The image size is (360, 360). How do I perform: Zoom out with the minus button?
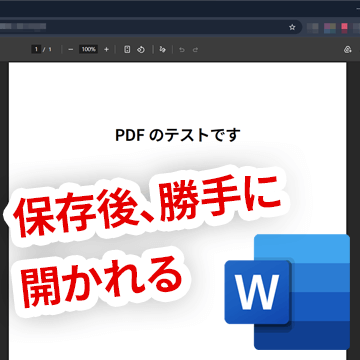(x=70, y=50)
